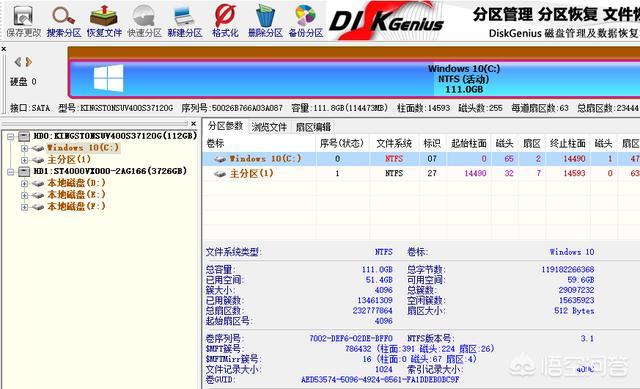The image size is (640, 389).
Task: Switch to the 扇区编辑 tab
Action: (313, 127)
